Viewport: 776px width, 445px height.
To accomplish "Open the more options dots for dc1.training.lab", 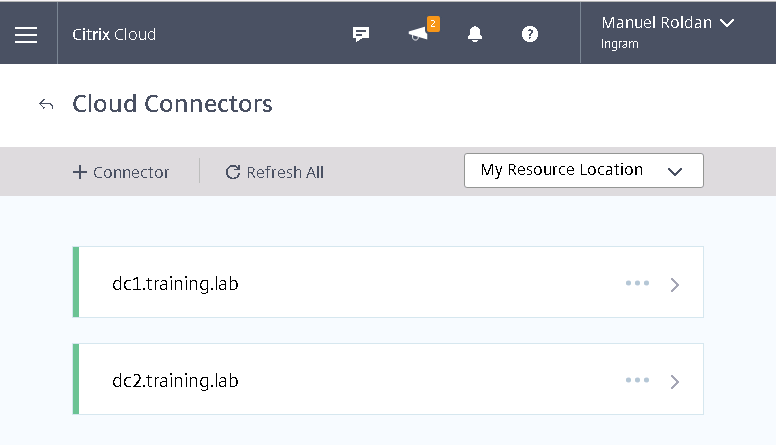I will coord(637,283).
